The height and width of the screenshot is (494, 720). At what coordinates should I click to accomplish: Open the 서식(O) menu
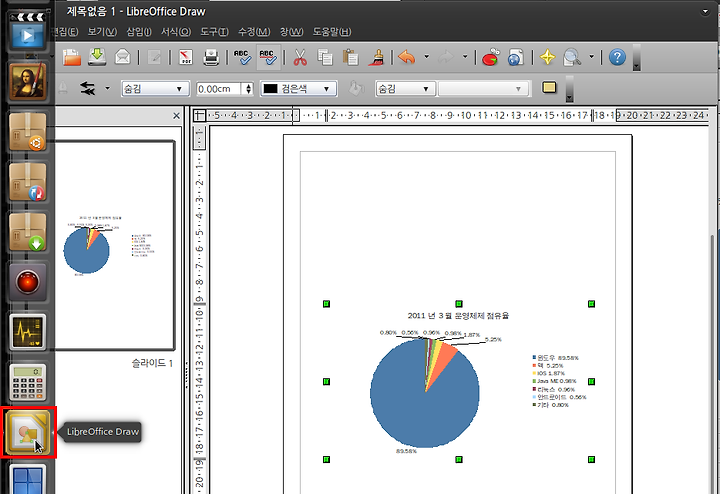[x=176, y=32]
